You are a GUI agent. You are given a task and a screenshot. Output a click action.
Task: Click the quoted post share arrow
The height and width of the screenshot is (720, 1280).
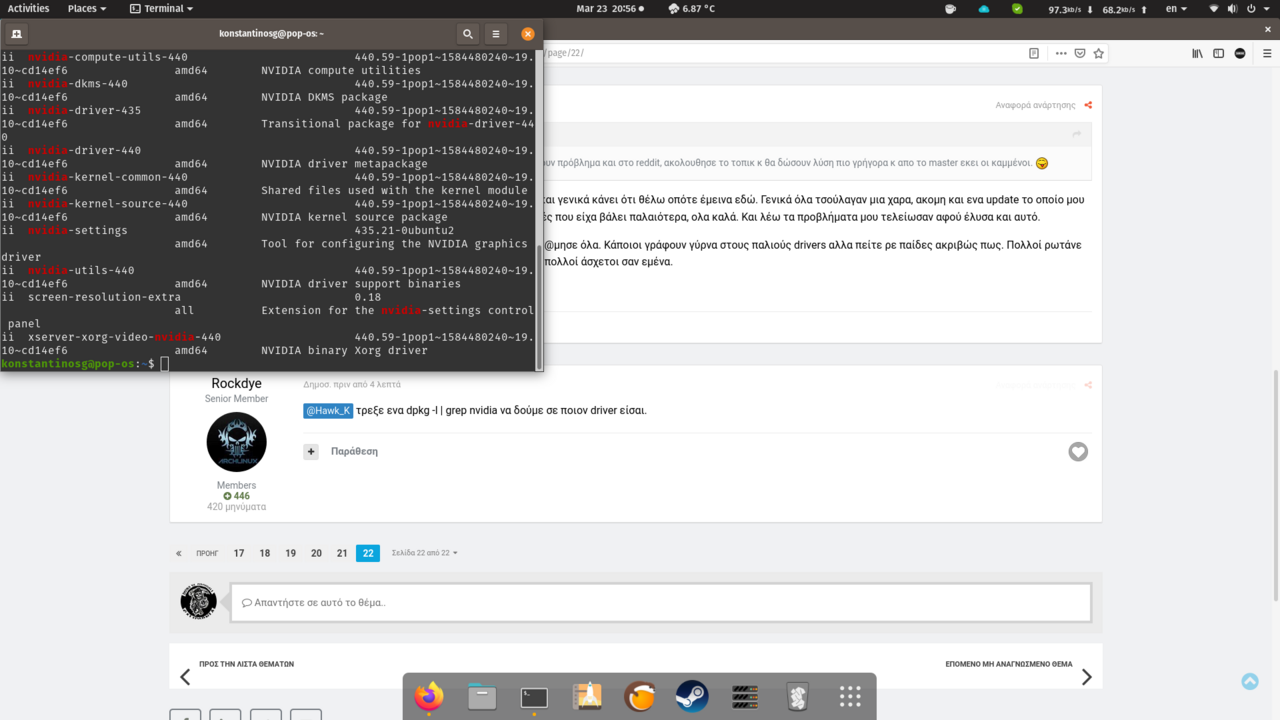pos(1077,134)
